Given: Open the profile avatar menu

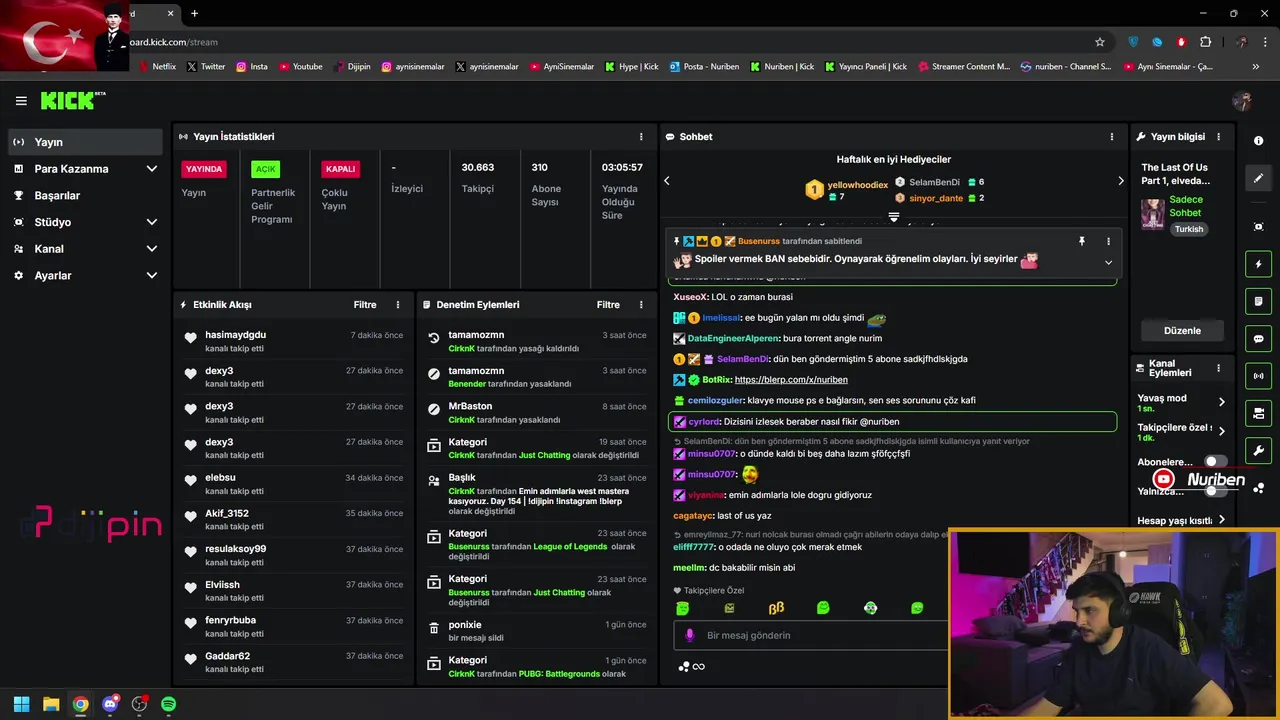Looking at the screenshot, I should pyautogui.click(x=1242, y=101).
